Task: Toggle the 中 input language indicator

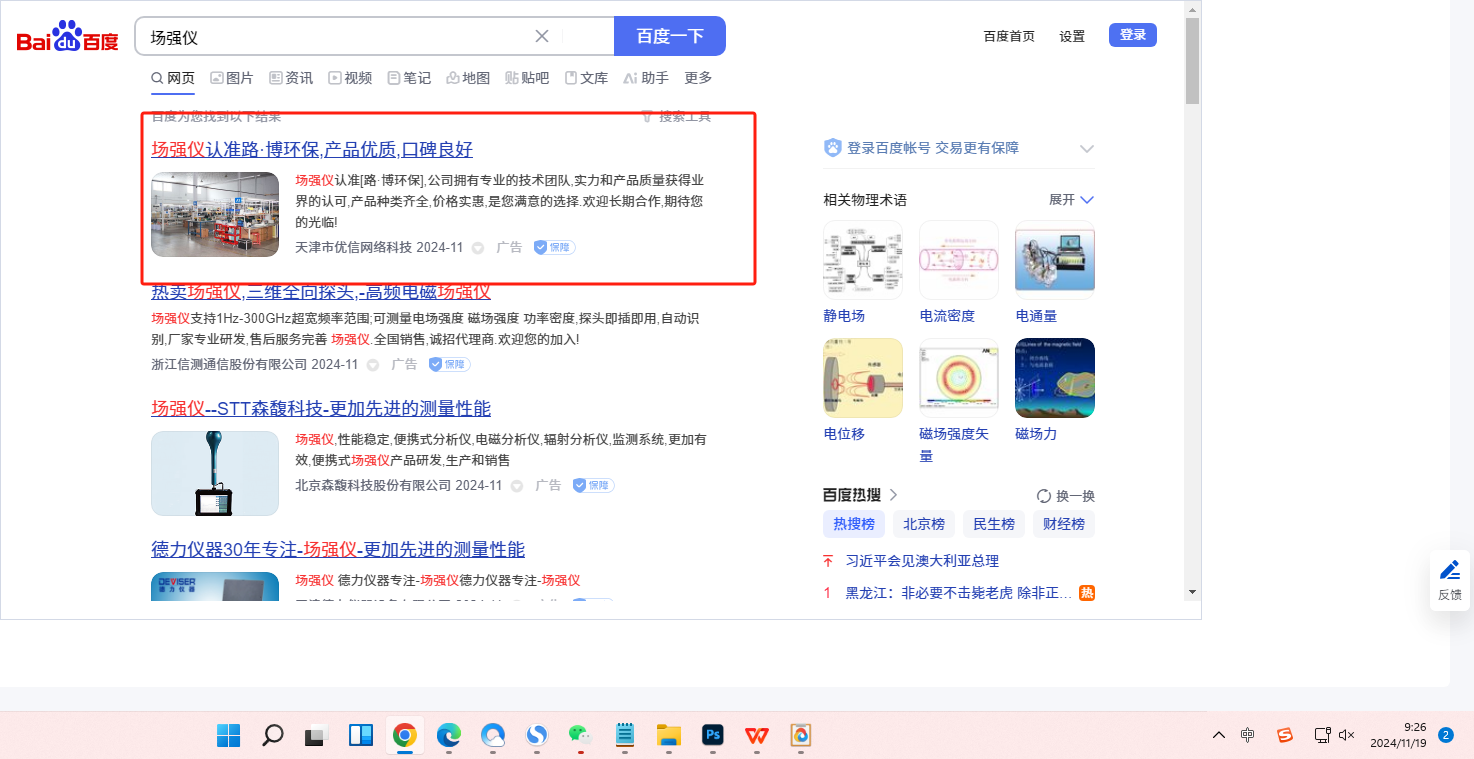Action: (1248, 735)
